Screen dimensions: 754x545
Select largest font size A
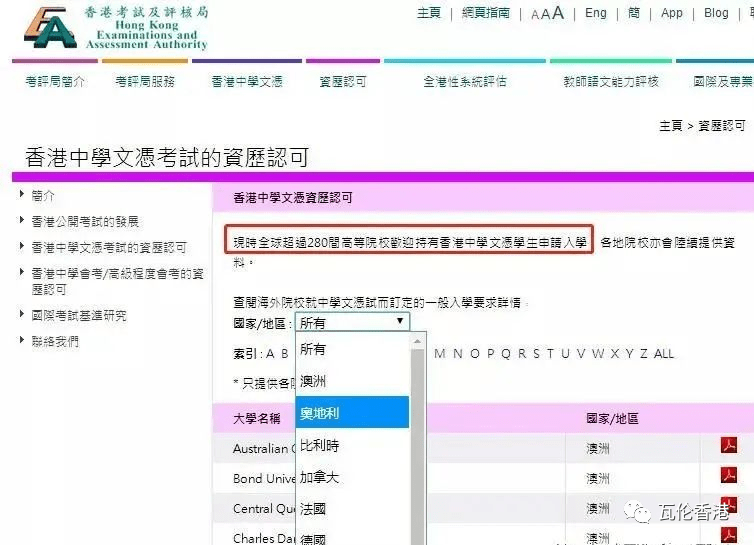(558, 13)
